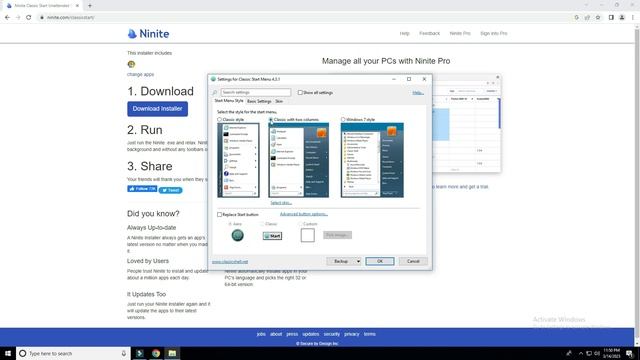Screen dimensions: 640x360
Task: Open Ninite Pro in the header
Action: click(460, 33)
